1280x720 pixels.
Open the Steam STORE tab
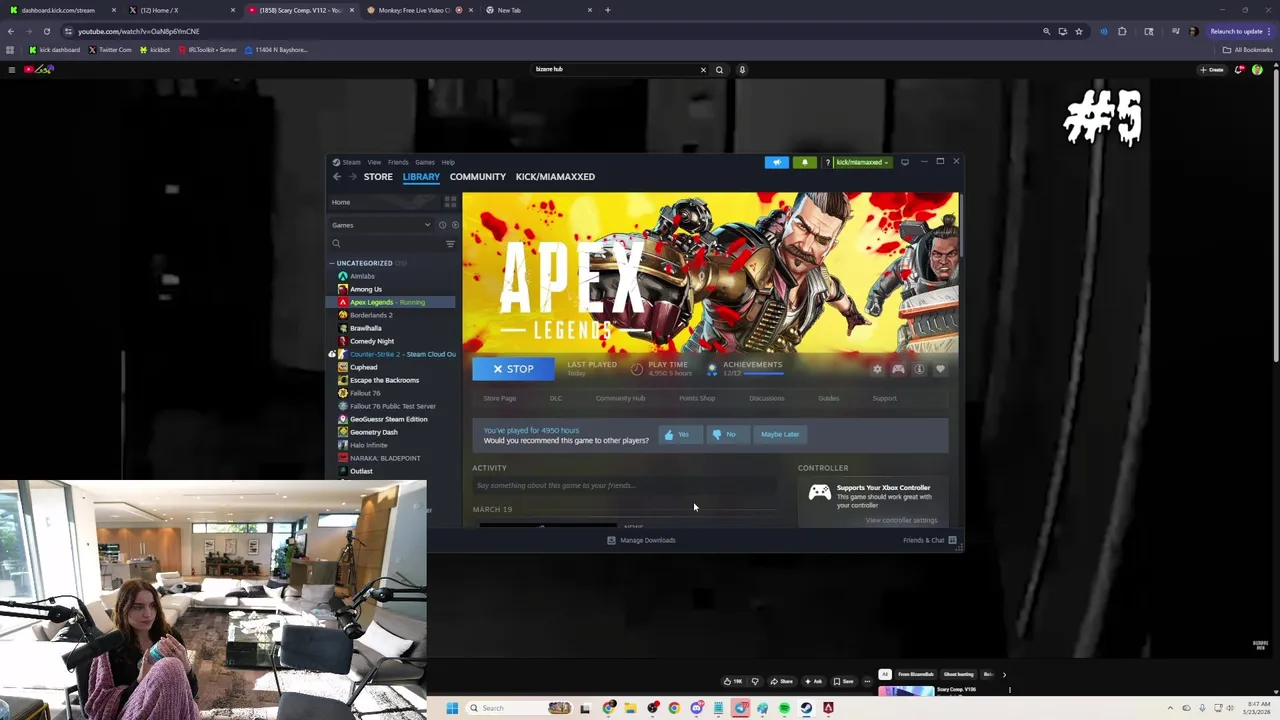pos(378,177)
